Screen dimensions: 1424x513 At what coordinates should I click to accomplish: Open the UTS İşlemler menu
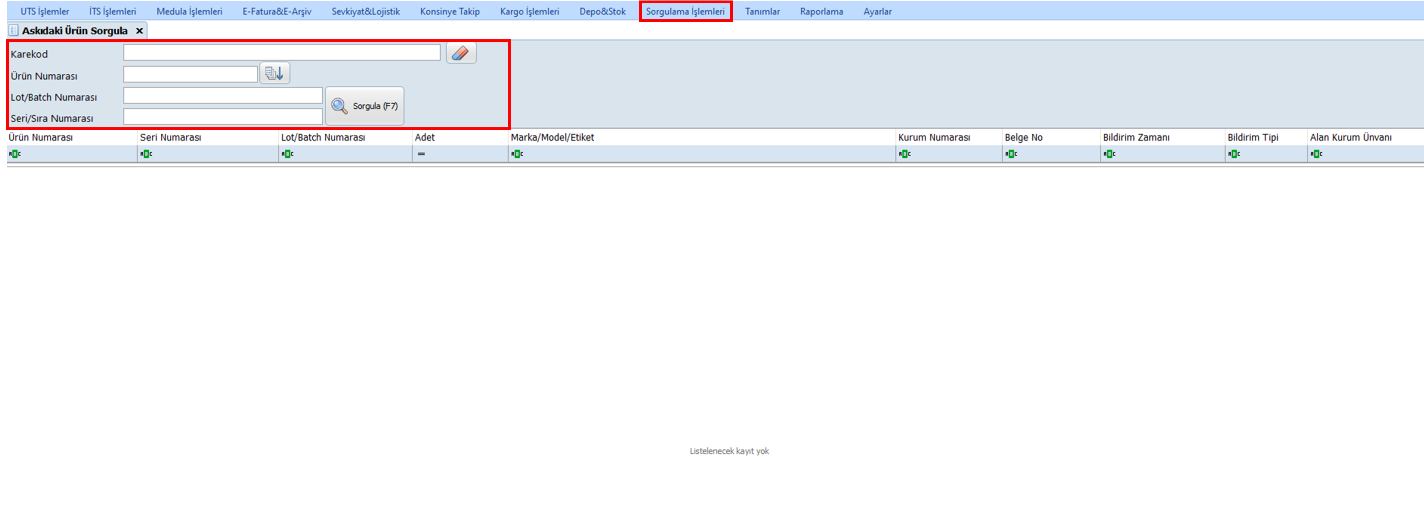45,11
